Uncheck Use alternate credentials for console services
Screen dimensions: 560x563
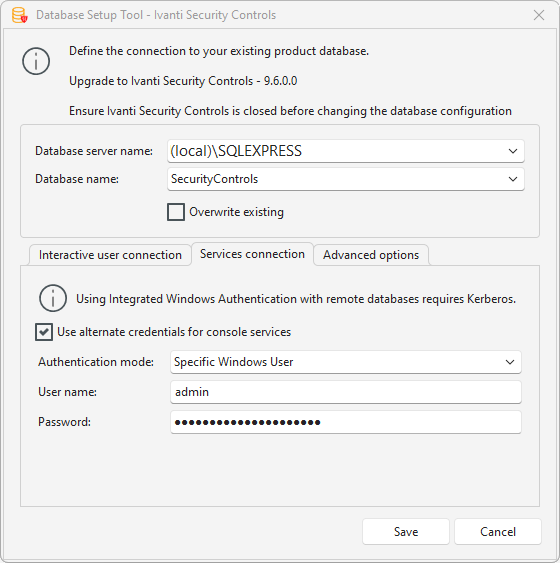click(x=44, y=332)
